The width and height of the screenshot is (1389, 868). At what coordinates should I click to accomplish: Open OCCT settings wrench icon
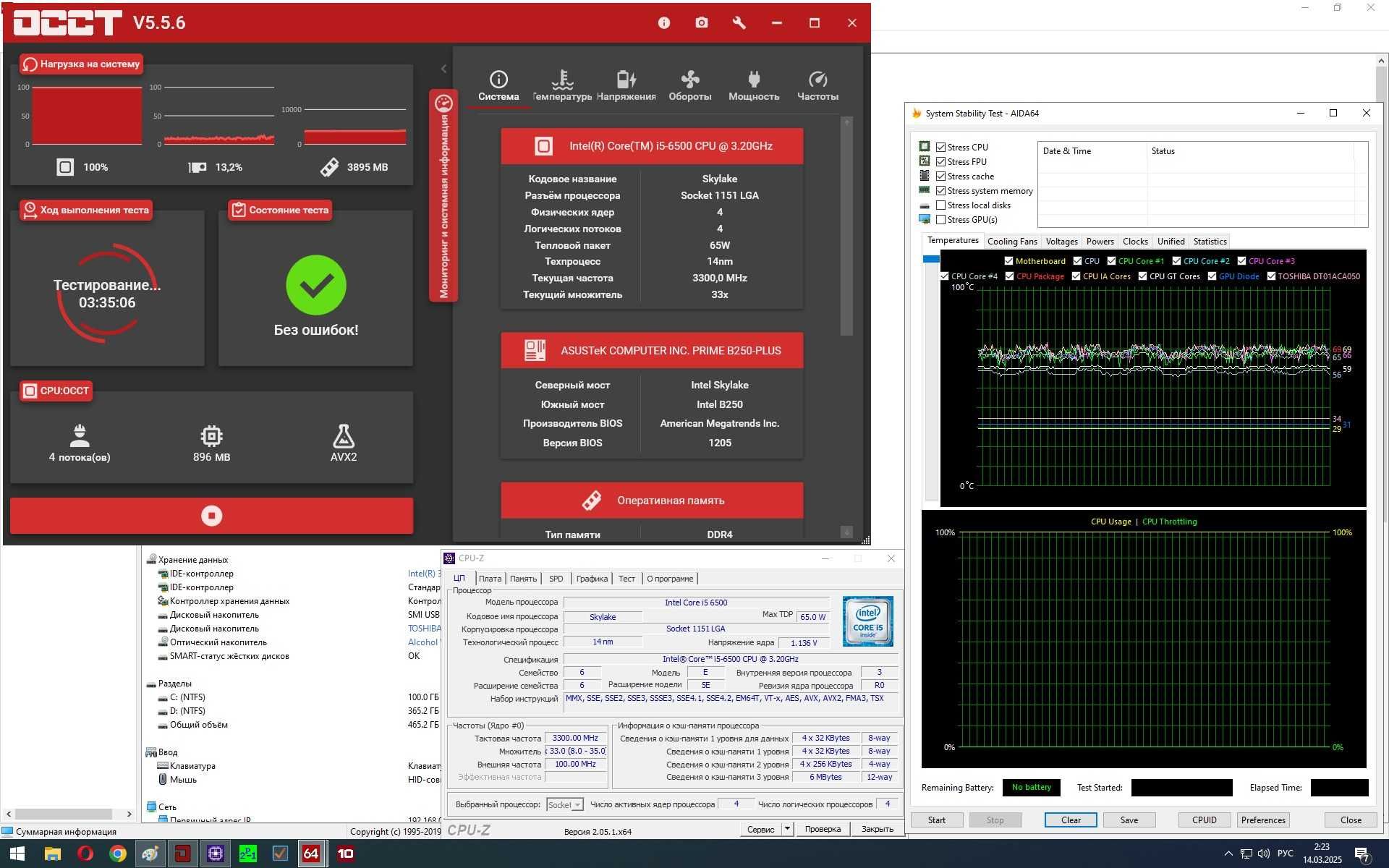[x=739, y=23]
